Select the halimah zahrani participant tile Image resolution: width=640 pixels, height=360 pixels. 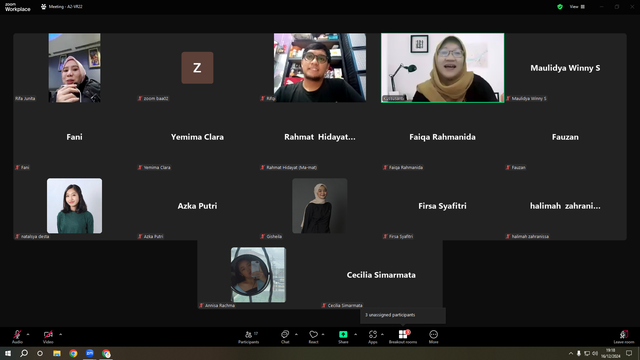(x=565, y=206)
